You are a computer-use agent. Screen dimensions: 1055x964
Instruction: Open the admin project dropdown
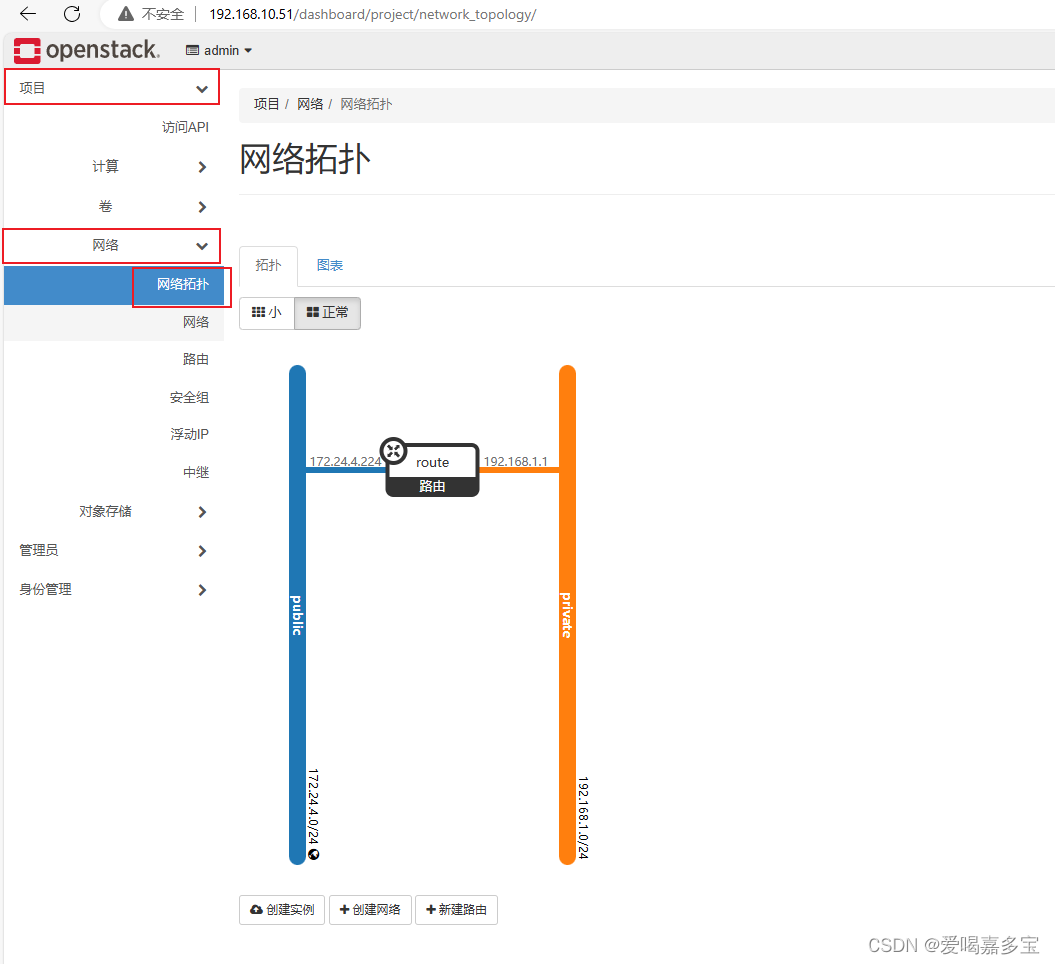pyautogui.click(x=219, y=50)
